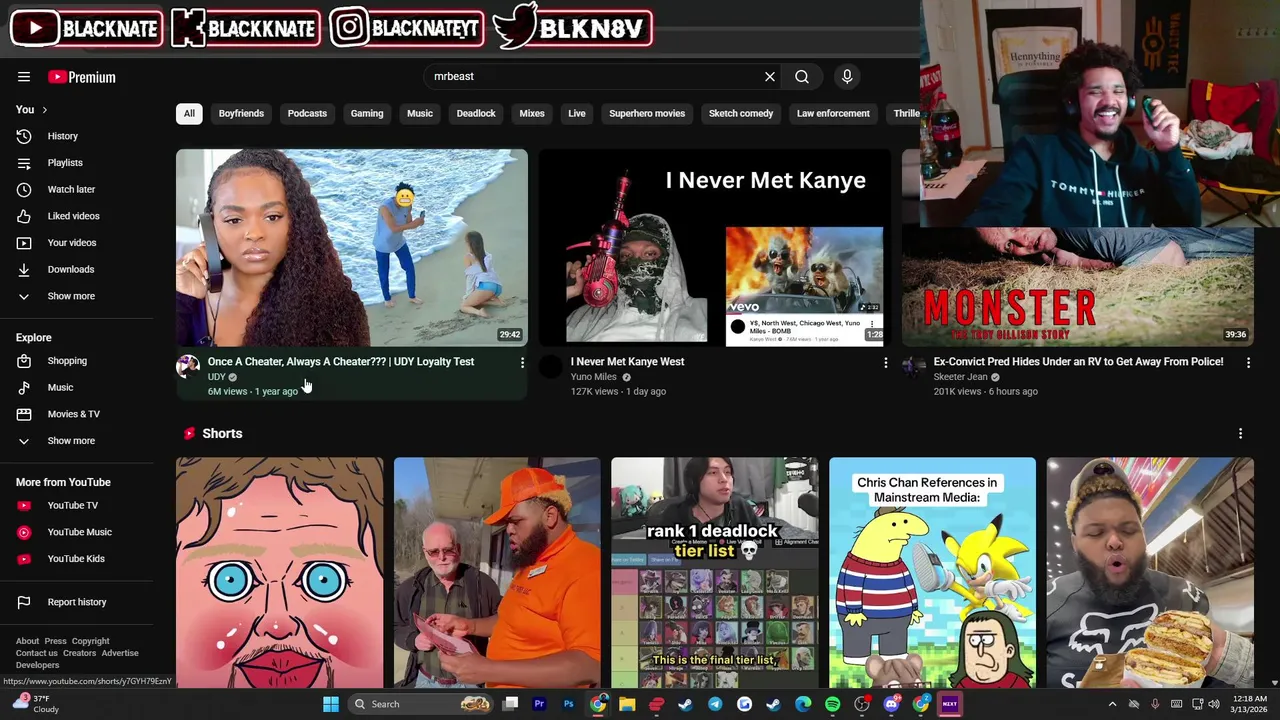Select the Superhero movies filter chip
Viewport: 1280px width, 720px height.
pos(647,113)
